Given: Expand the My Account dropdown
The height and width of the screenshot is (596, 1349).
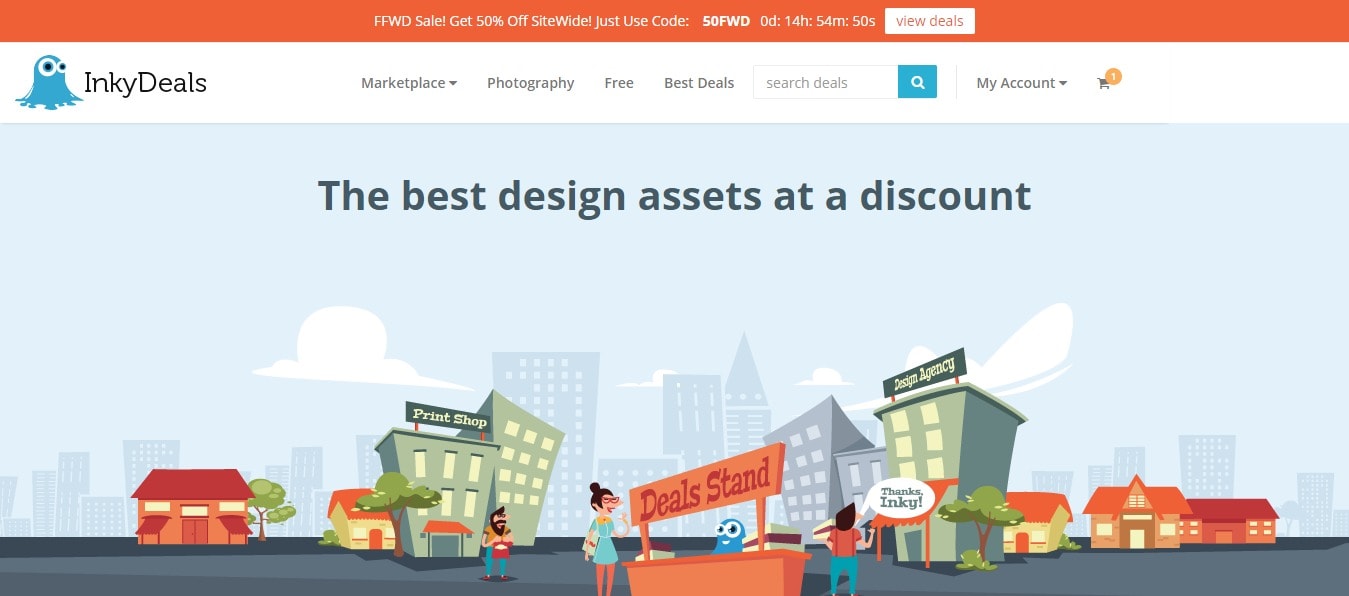Looking at the screenshot, I should [1022, 83].
